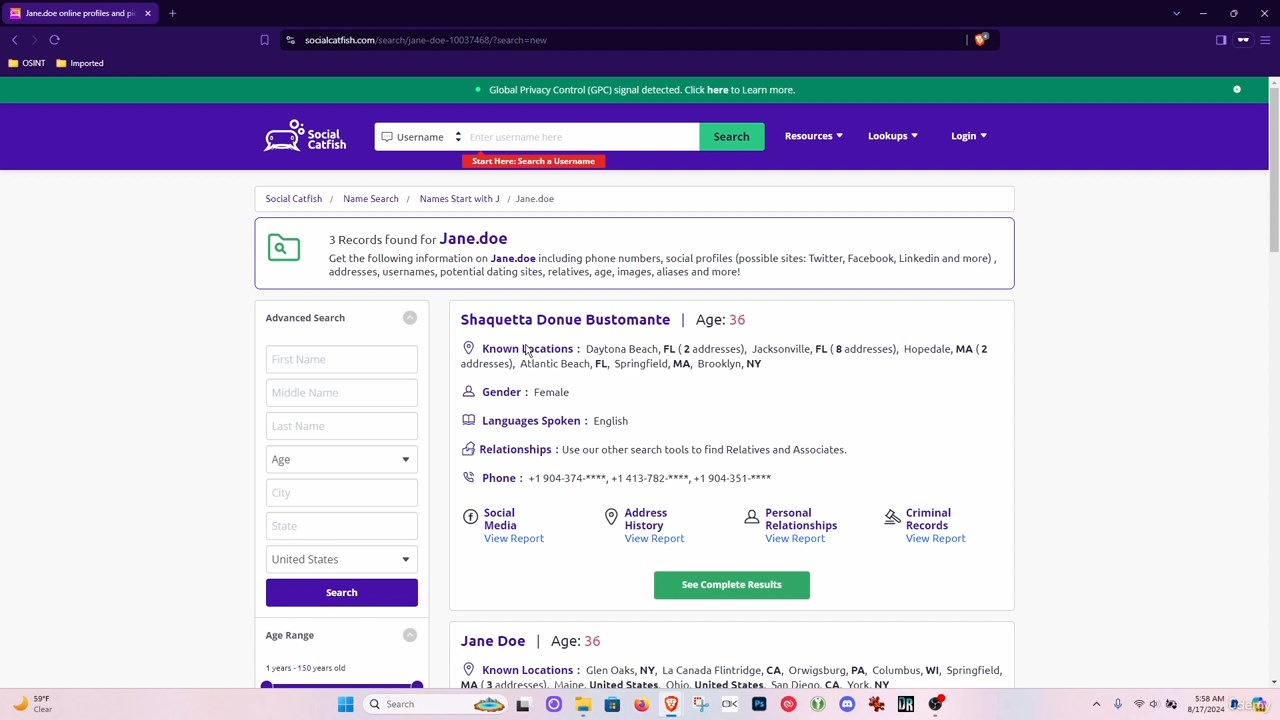Screen dimensions: 1280x720
Task: Open the search type Username dropdown
Action: pos(421,137)
